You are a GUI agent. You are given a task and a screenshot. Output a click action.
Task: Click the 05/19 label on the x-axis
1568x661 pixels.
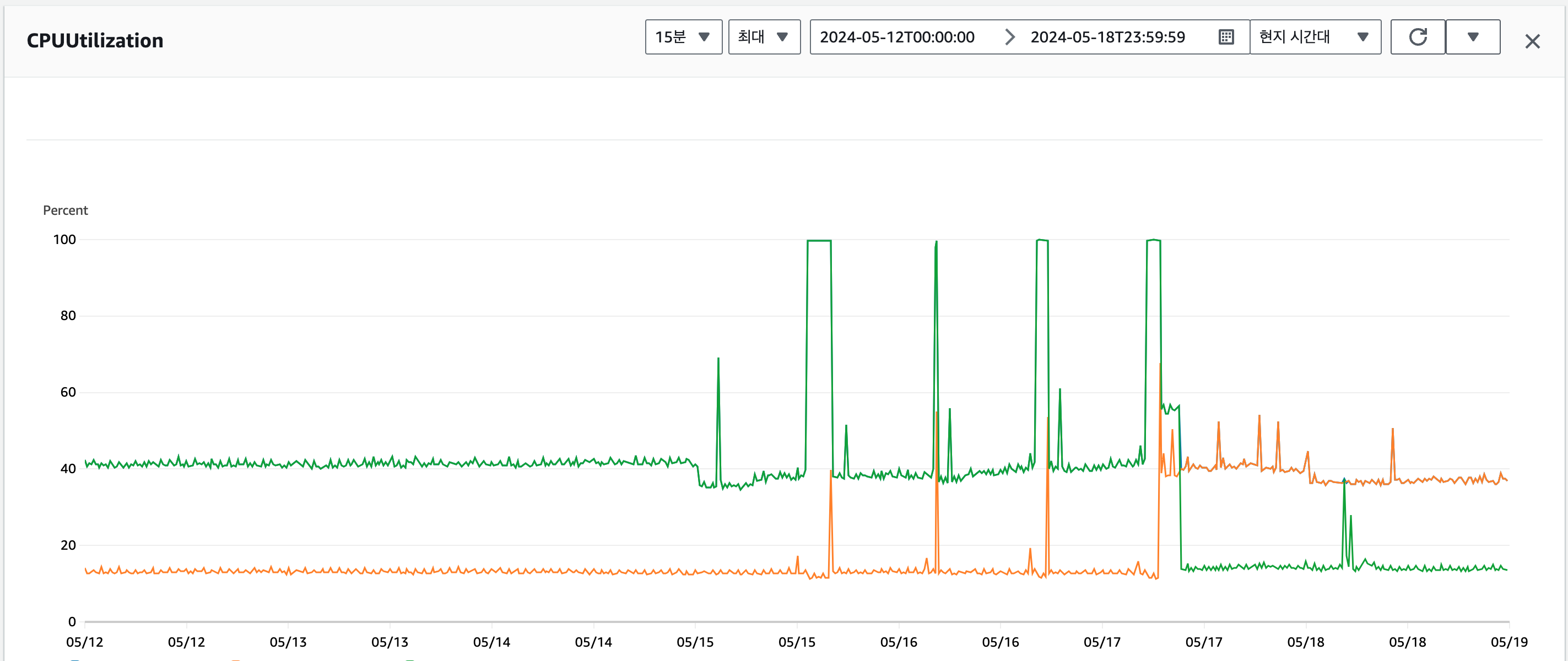[1508, 642]
